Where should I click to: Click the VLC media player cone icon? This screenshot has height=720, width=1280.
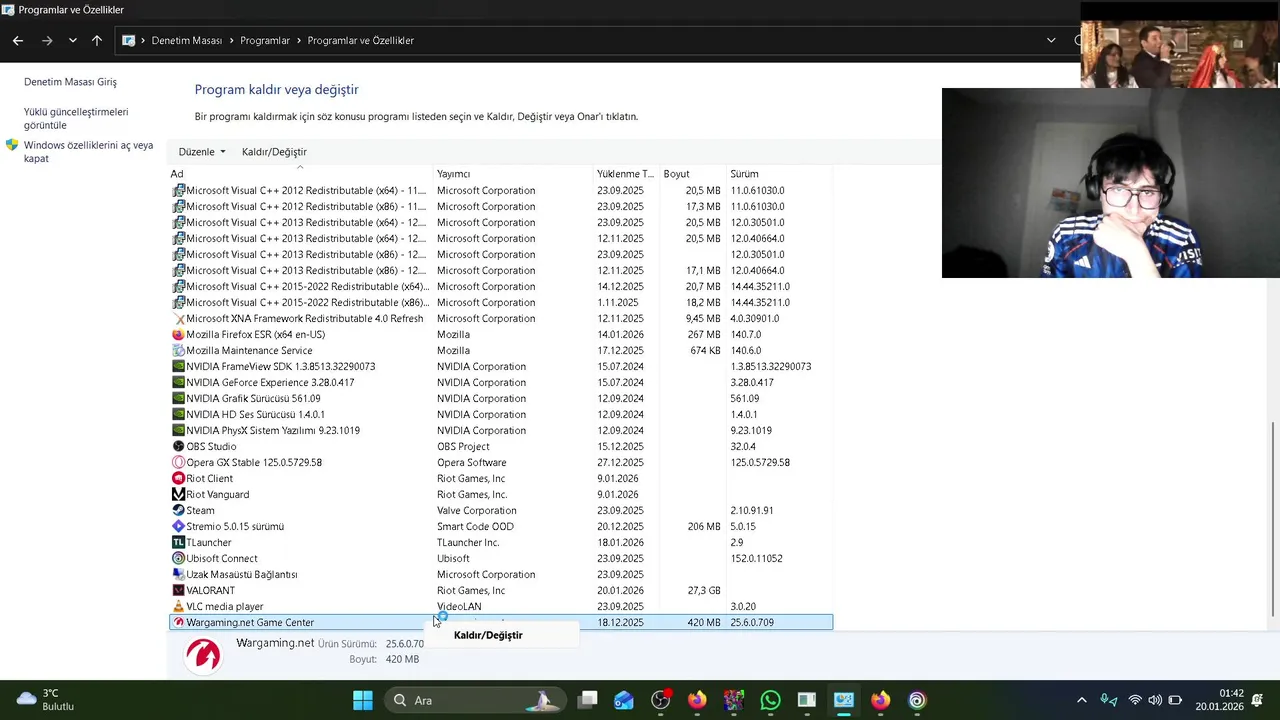179,606
